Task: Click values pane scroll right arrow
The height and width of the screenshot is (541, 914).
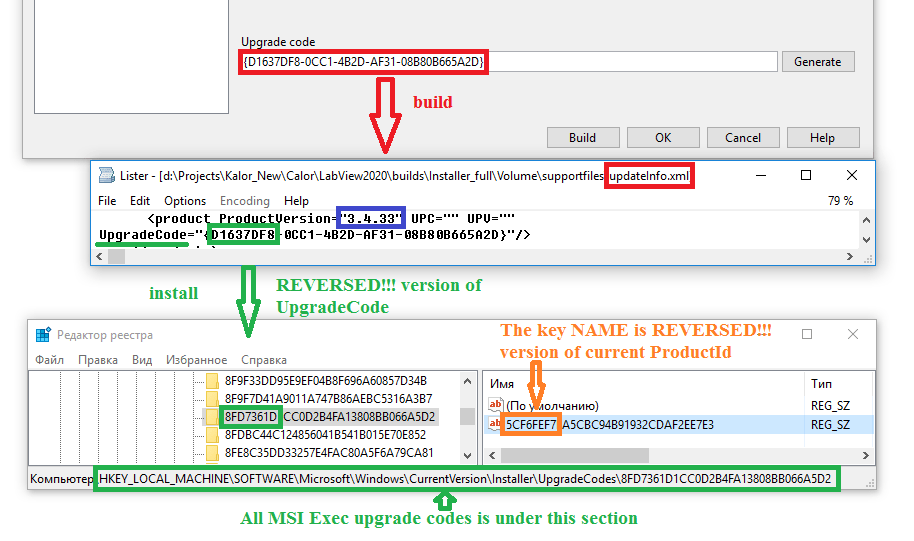Action: click(866, 455)
